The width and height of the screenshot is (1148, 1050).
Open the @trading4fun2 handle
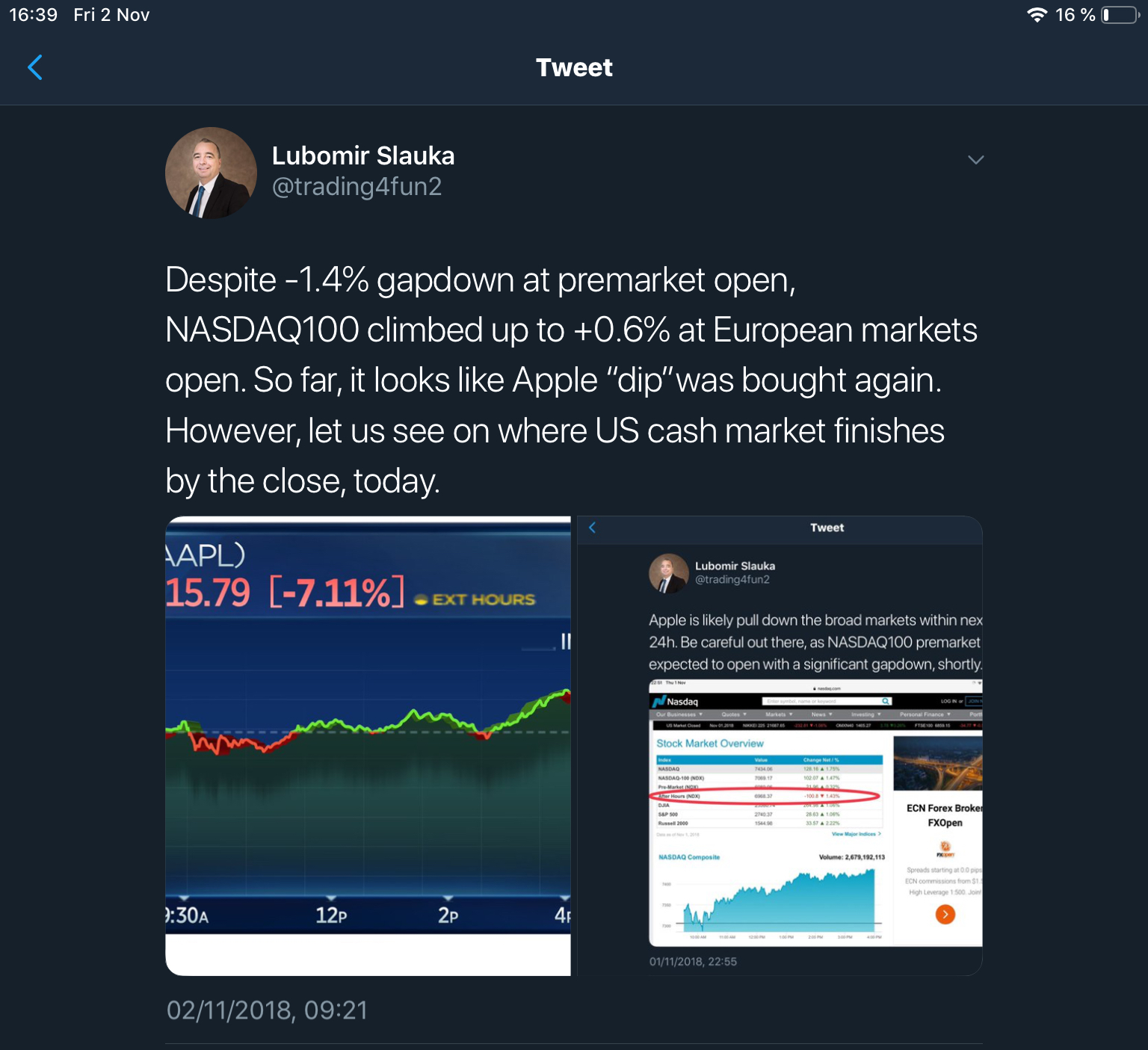(x=357, y=186)
